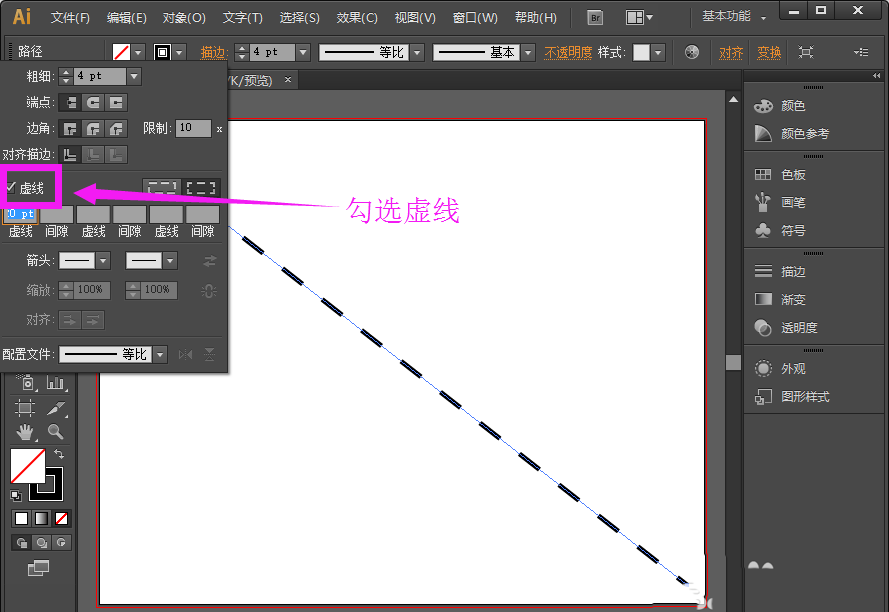Uncheck the 虚线 dashed line checkbox
Viewport: 889px width, 612px height.
pos(11,187)
